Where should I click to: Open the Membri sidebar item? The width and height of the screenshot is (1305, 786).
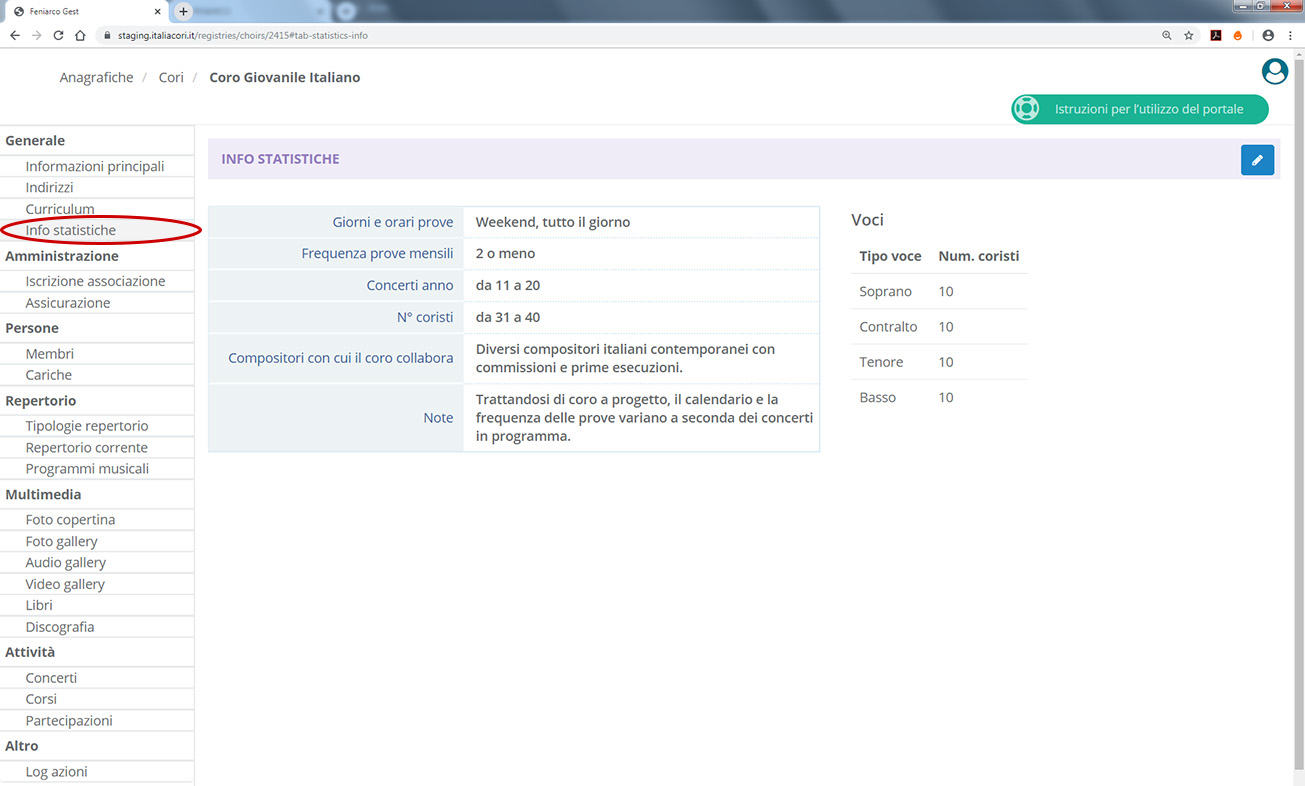[50, 354]
